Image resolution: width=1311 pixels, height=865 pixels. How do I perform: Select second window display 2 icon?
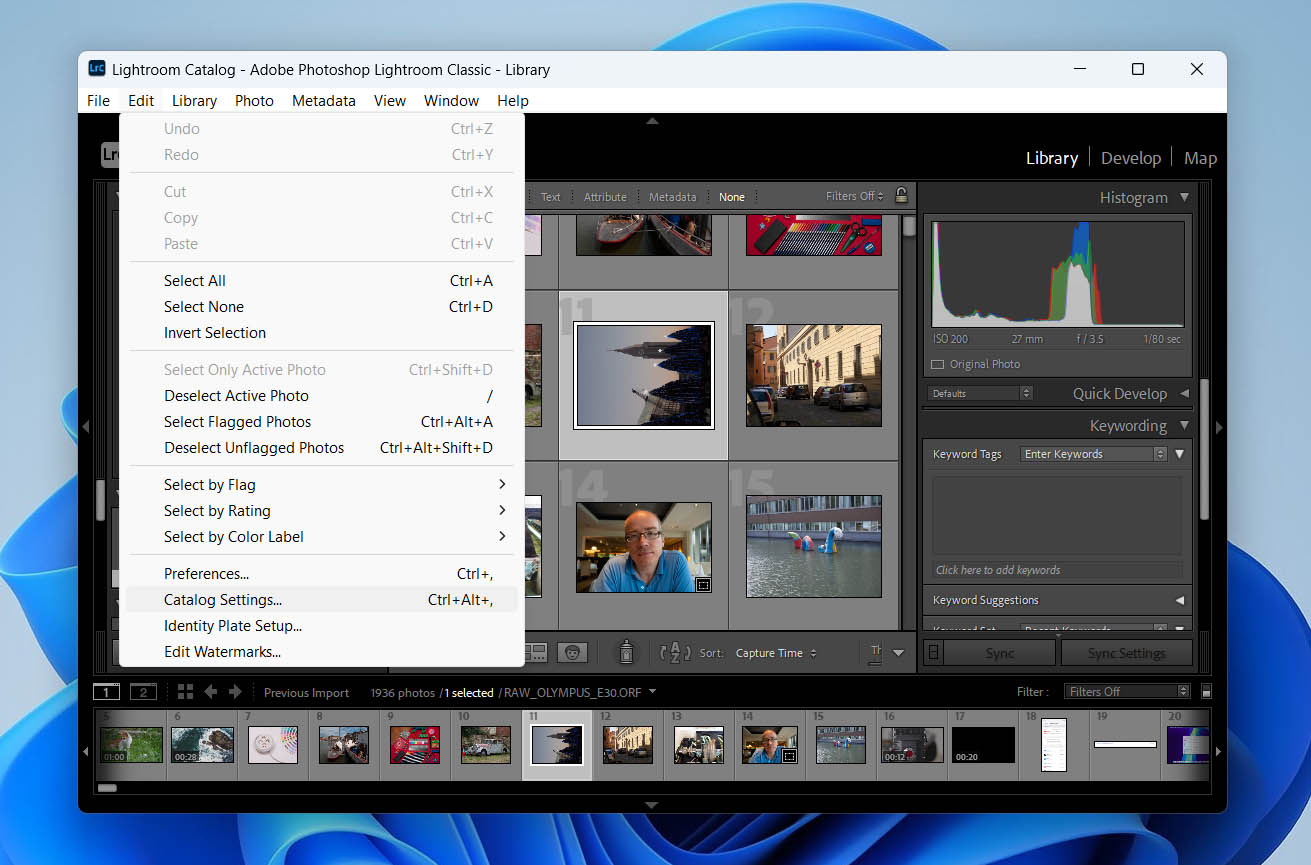coord(143,692)
